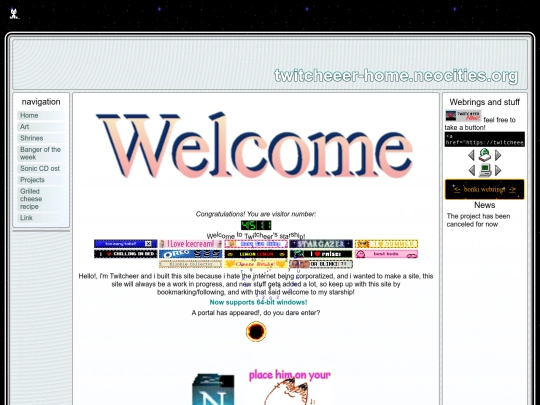The image size is (540, 405).
Task: Click the globe-on-book webring icon
Action: (485, 155)
